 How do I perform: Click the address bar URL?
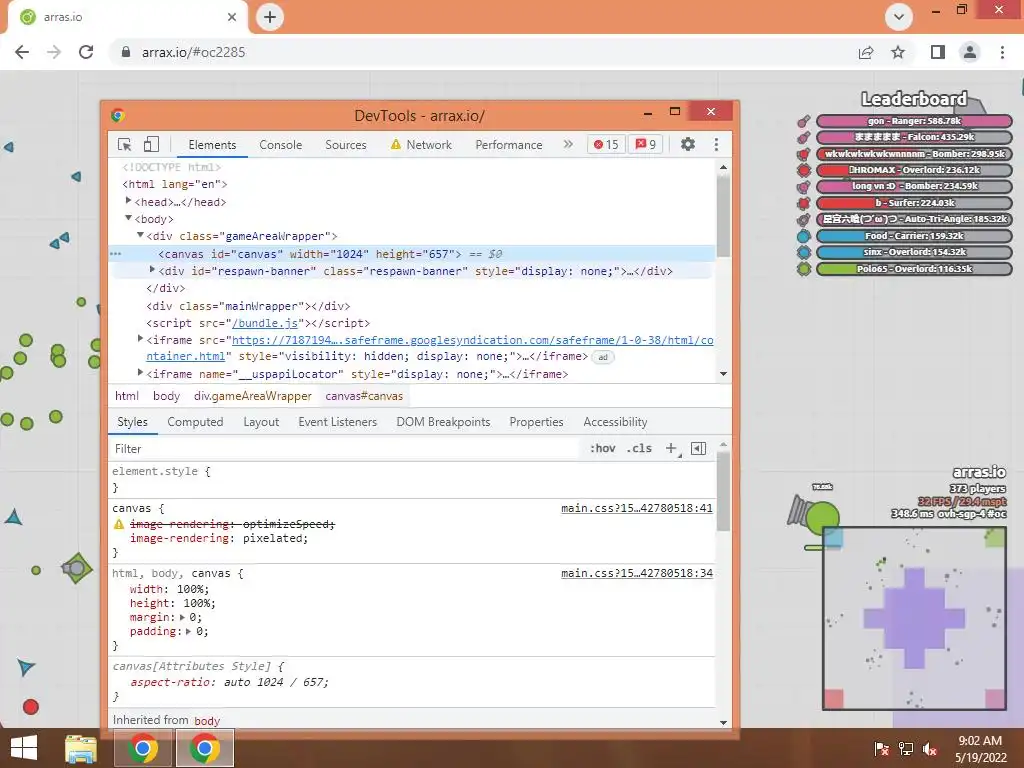(x=193, y=52)
